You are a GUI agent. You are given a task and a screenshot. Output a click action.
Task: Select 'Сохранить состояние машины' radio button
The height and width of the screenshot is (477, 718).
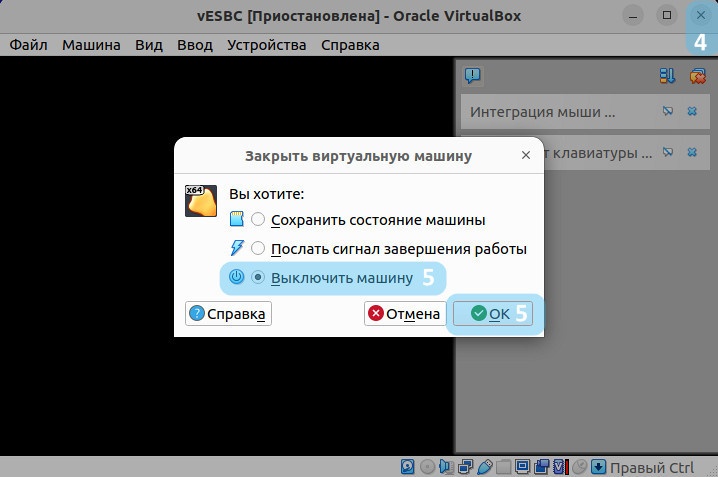[258, 219]
